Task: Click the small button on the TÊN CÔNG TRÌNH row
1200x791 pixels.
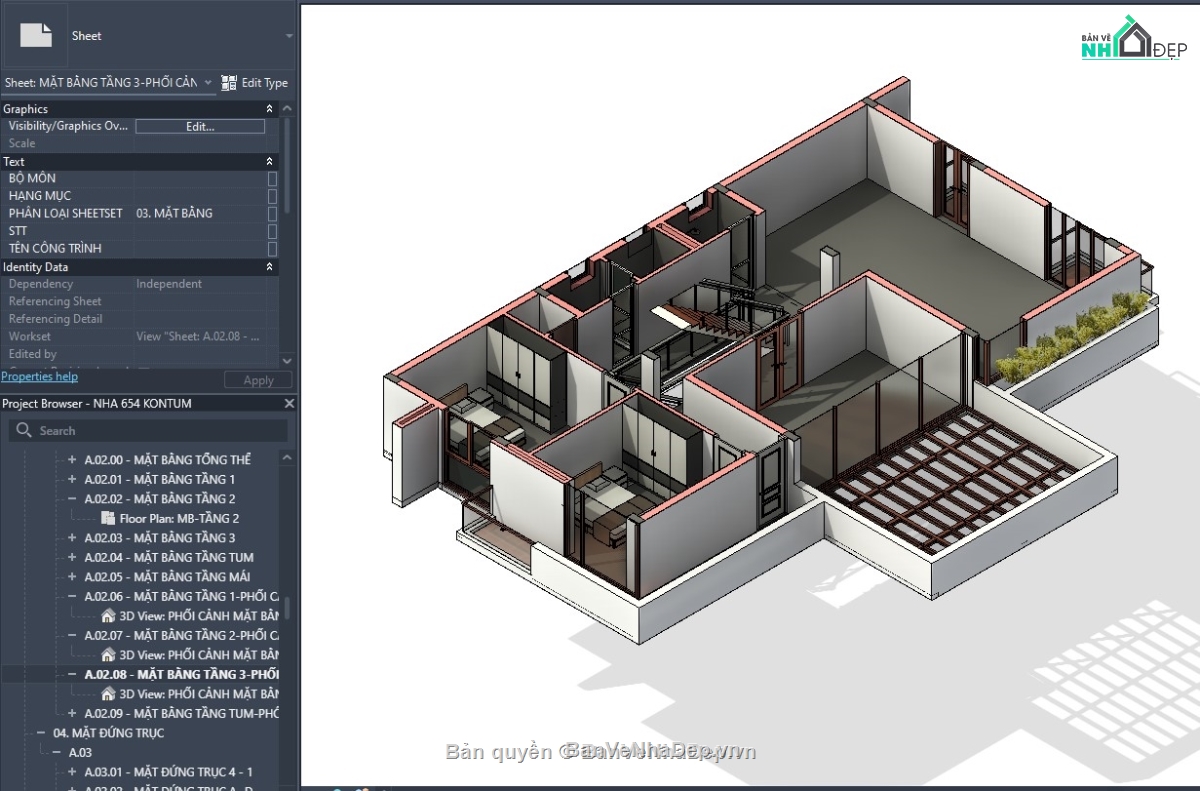Action: 272,248
